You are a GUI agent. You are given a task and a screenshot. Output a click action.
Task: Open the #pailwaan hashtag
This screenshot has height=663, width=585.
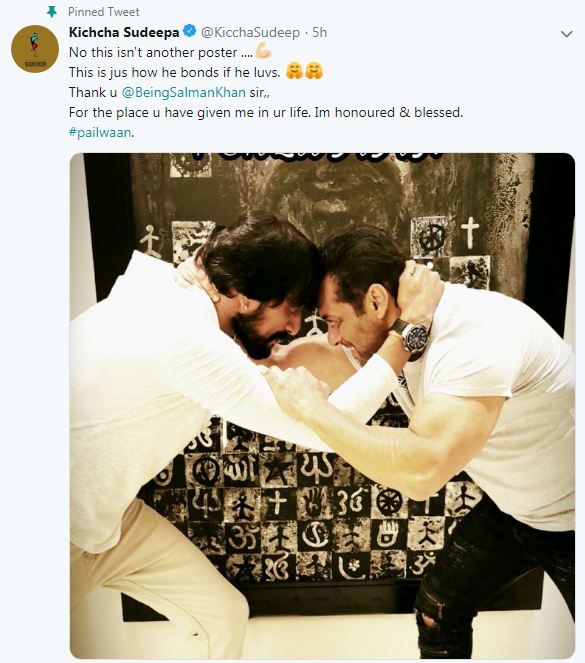pyautogui.click(x=100, y=132)
